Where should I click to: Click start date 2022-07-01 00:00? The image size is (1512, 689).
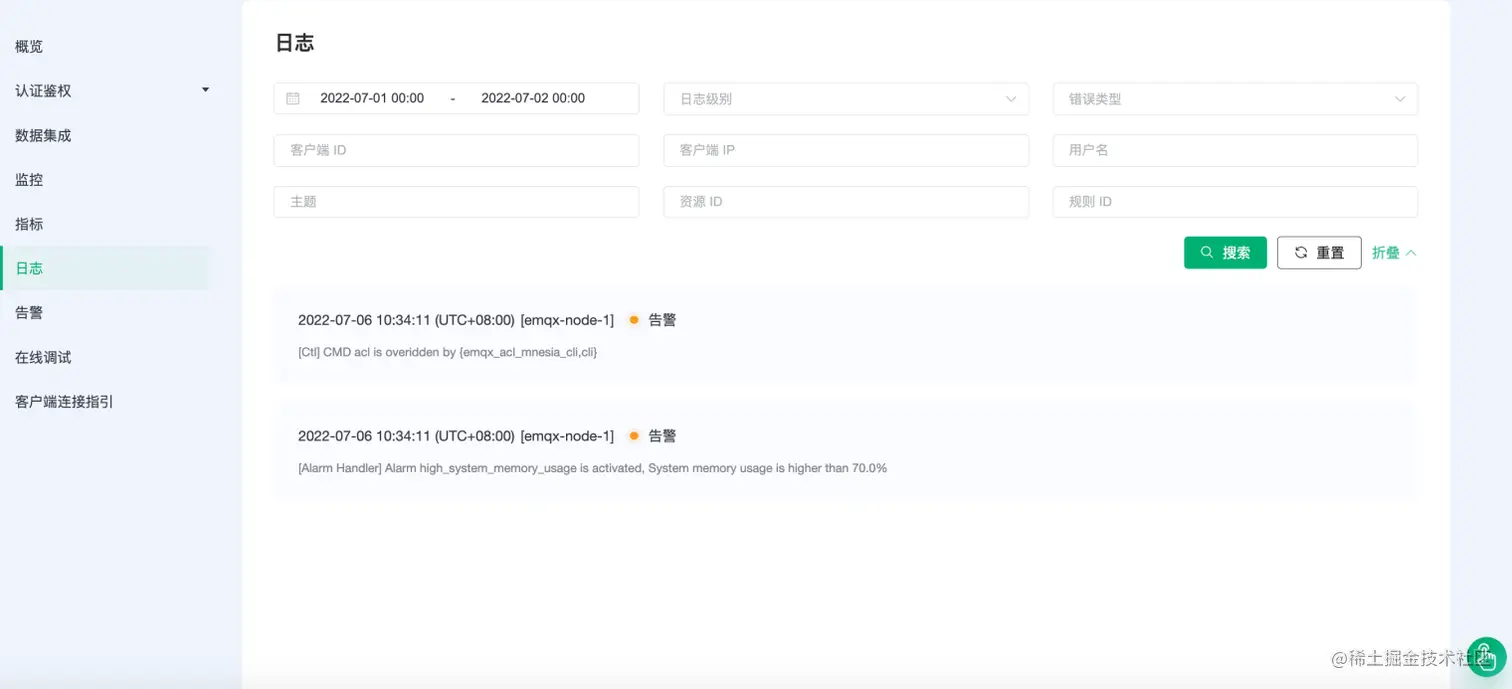[372, 98]
